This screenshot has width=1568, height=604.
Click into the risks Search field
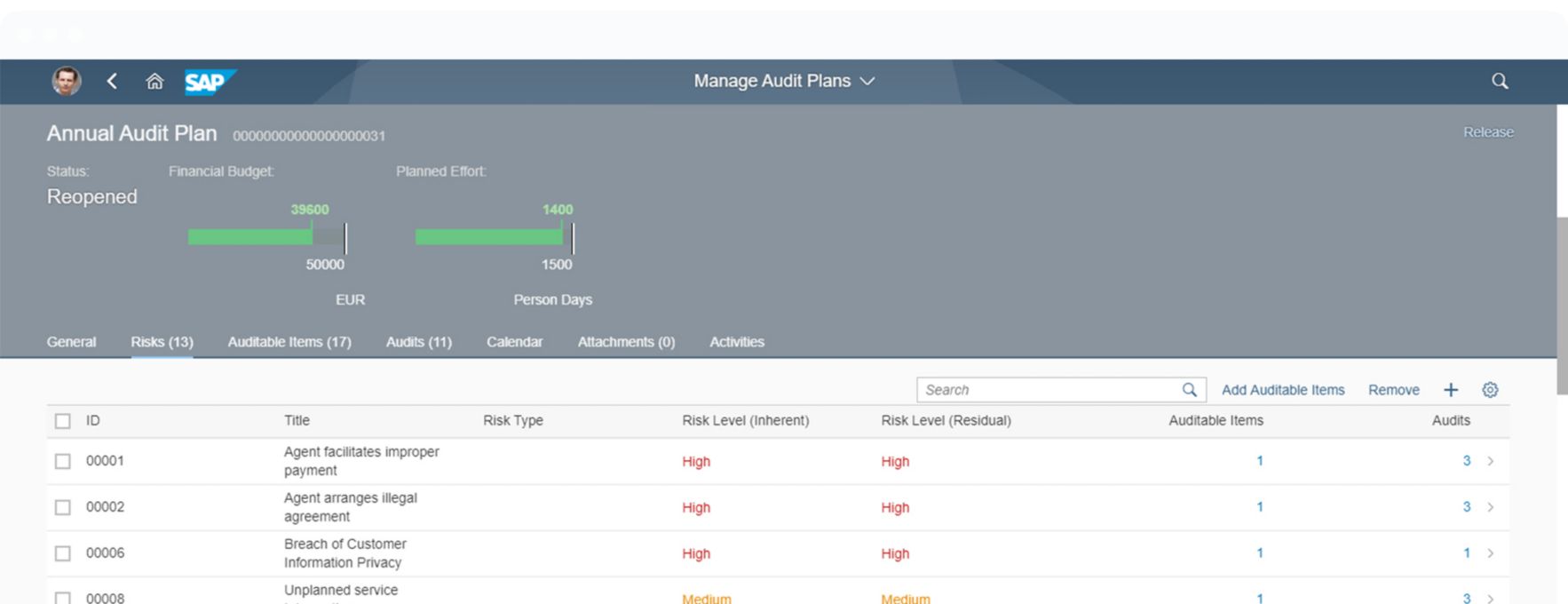(1048, 390)
